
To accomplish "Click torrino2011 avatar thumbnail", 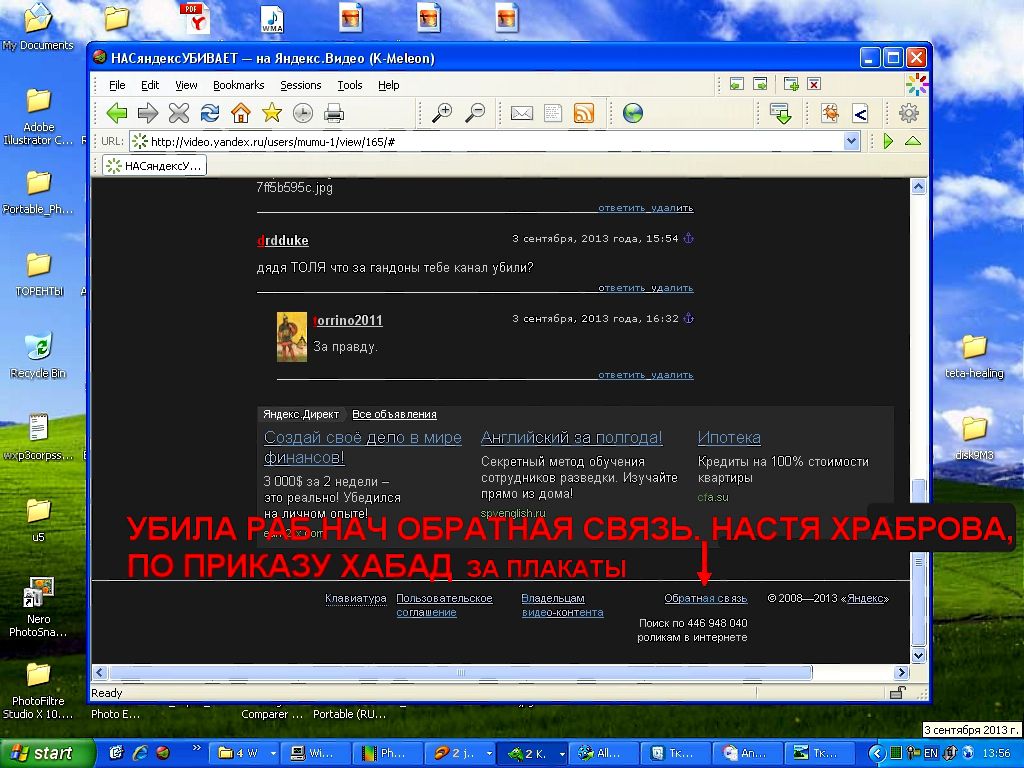I will 292,337.
